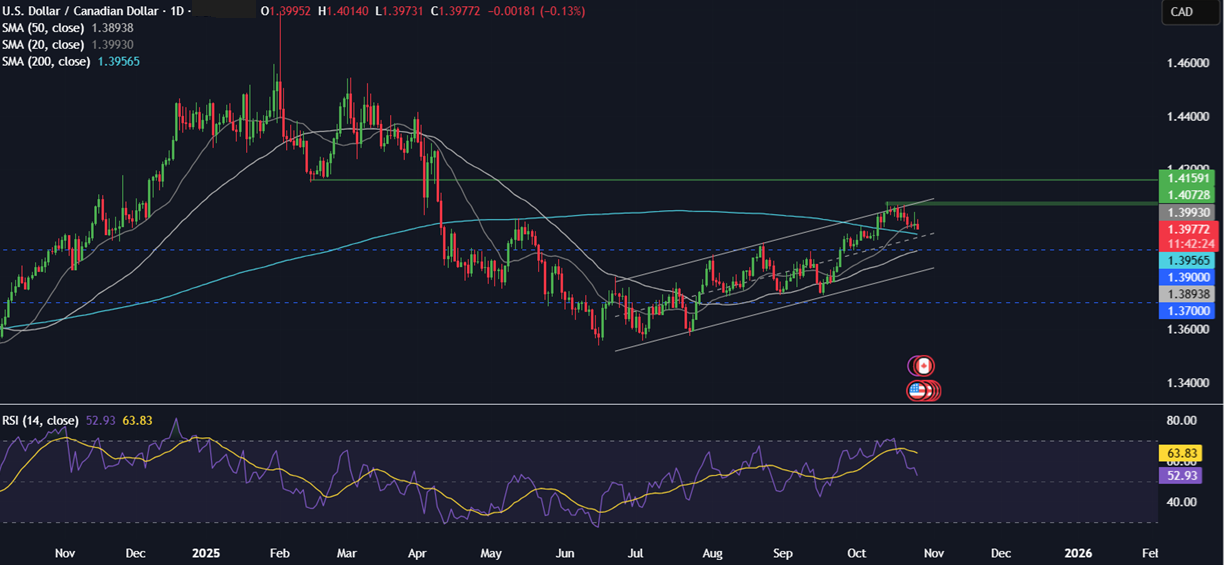Click the 1D interval label in the chart legend

(182, 11)
